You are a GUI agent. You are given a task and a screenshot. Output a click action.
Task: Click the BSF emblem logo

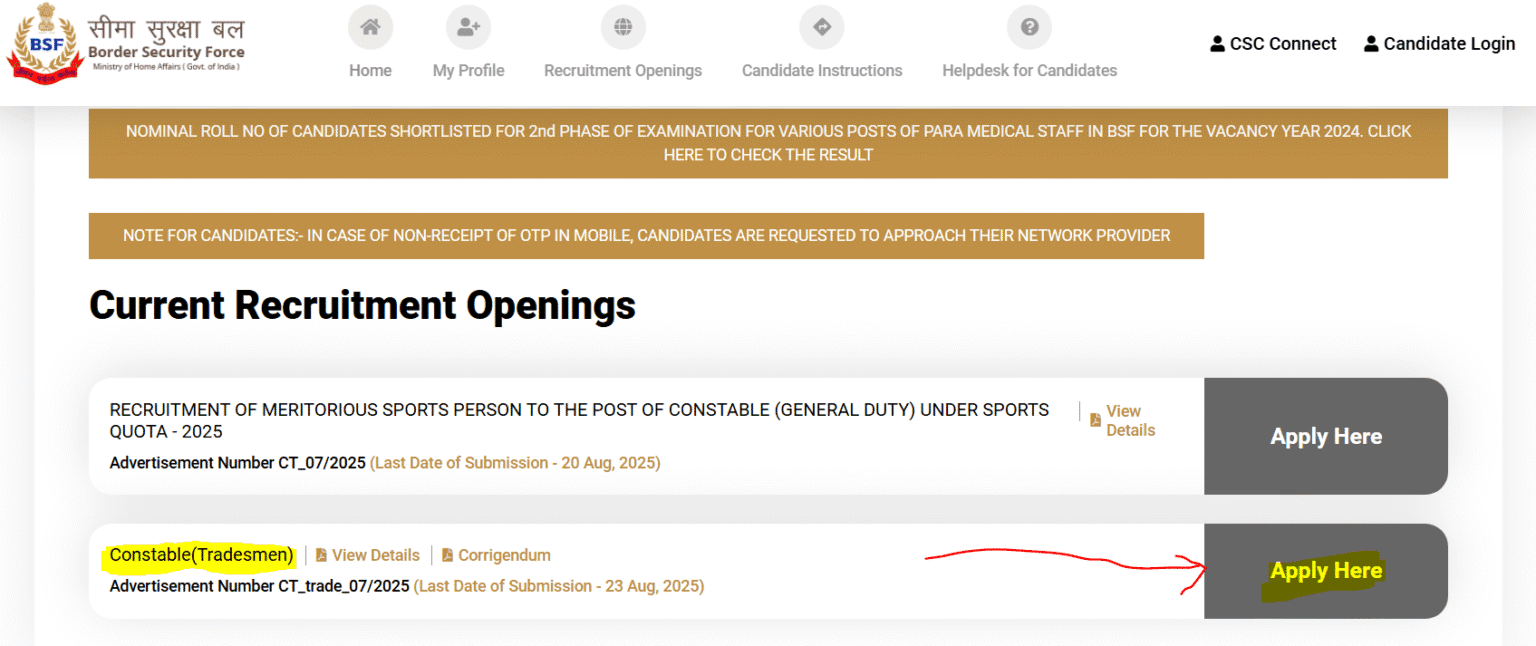pos(44,42)
